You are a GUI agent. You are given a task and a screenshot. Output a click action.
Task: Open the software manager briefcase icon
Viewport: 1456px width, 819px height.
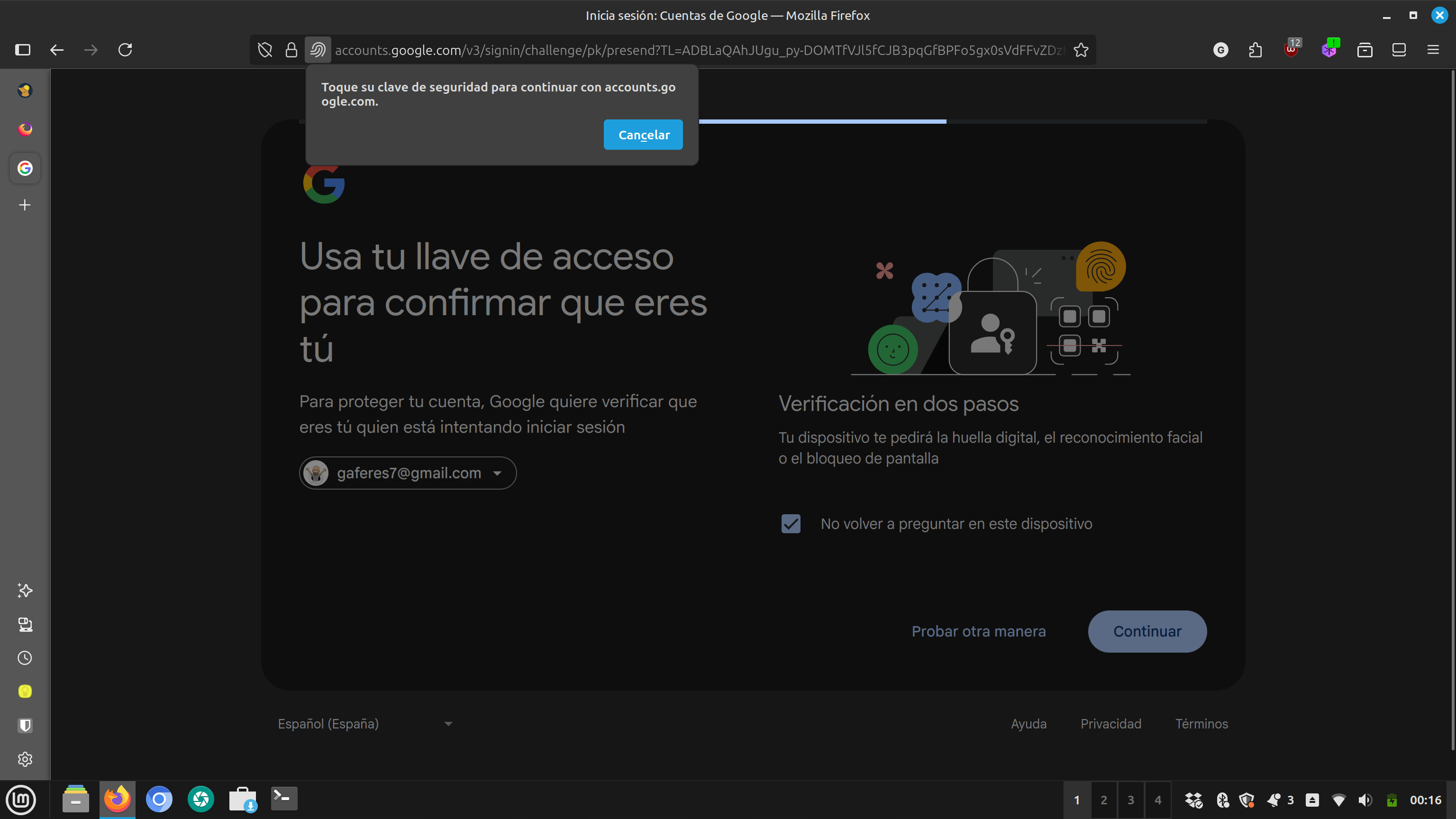pos(243,799)
